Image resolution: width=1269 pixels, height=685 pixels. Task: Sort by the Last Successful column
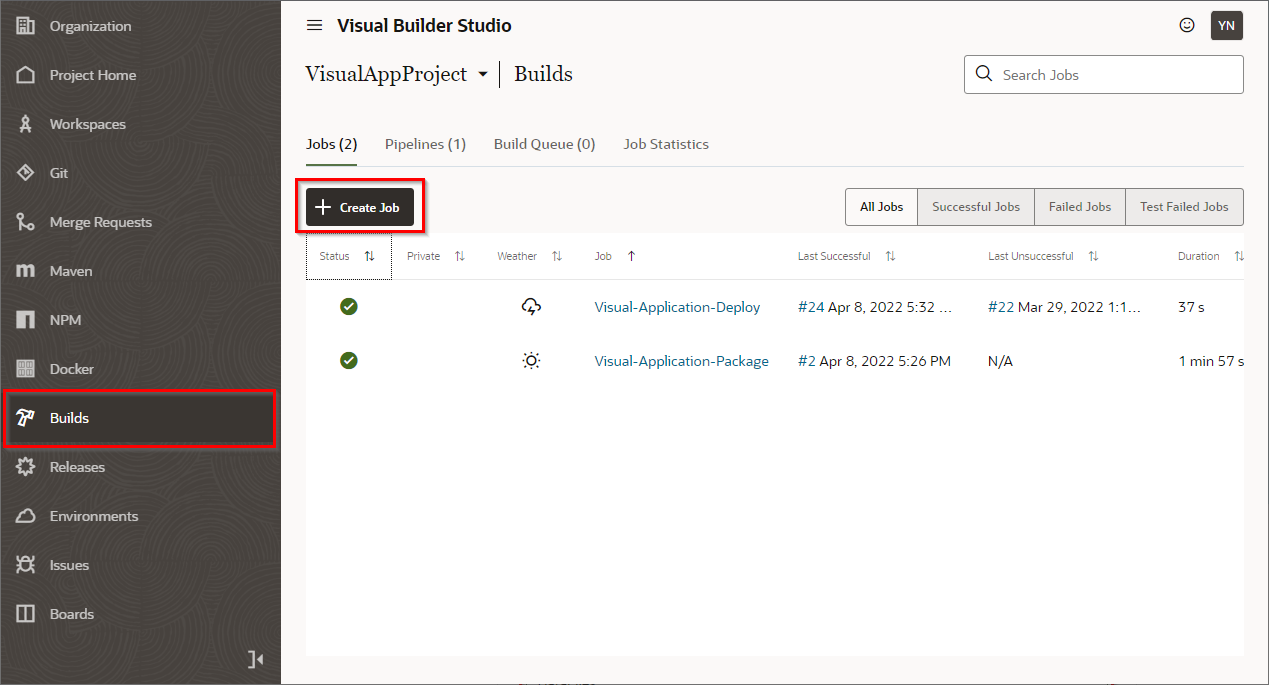(x=890, y=257)
